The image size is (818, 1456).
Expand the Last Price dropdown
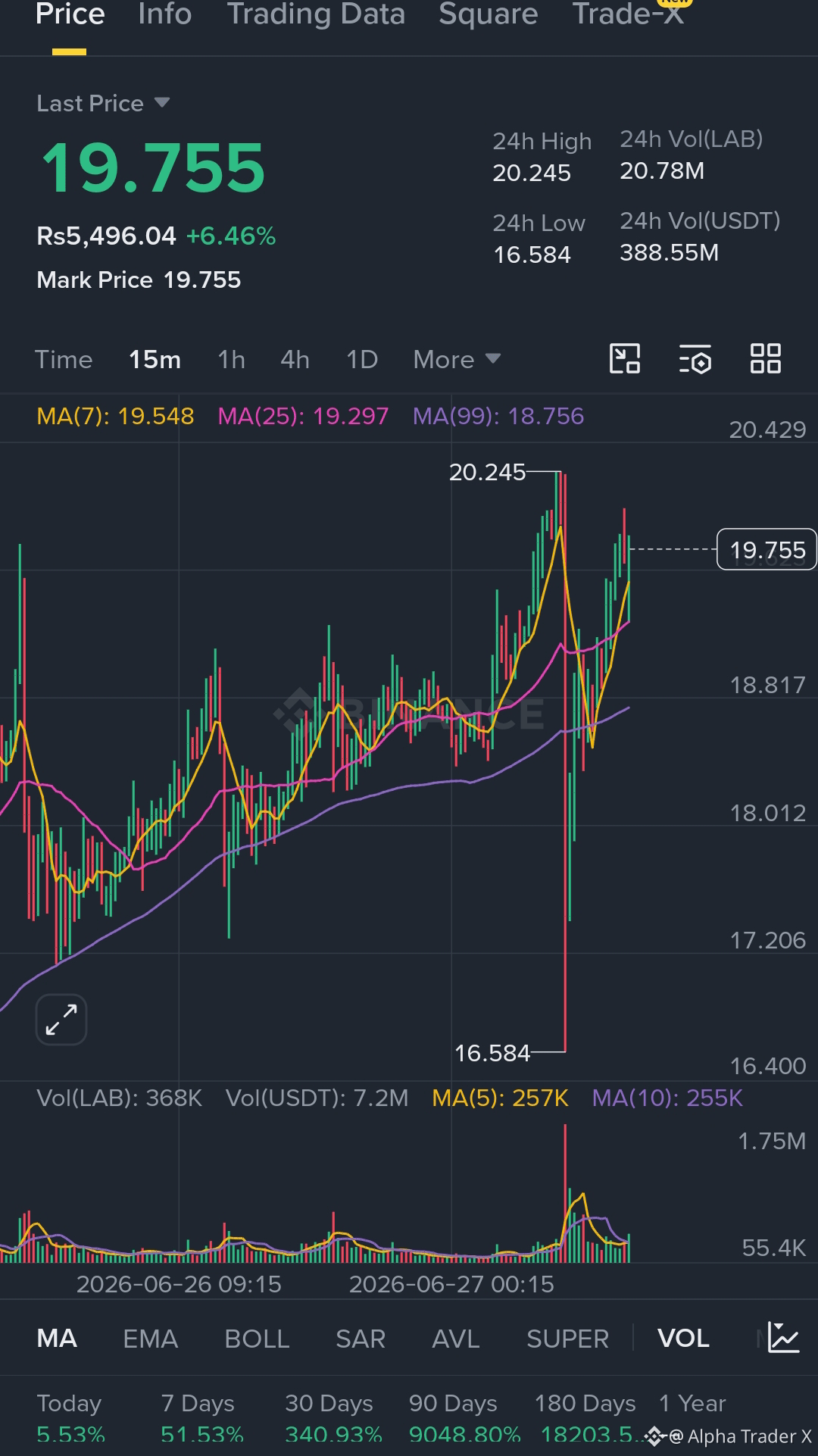(103, 103)
